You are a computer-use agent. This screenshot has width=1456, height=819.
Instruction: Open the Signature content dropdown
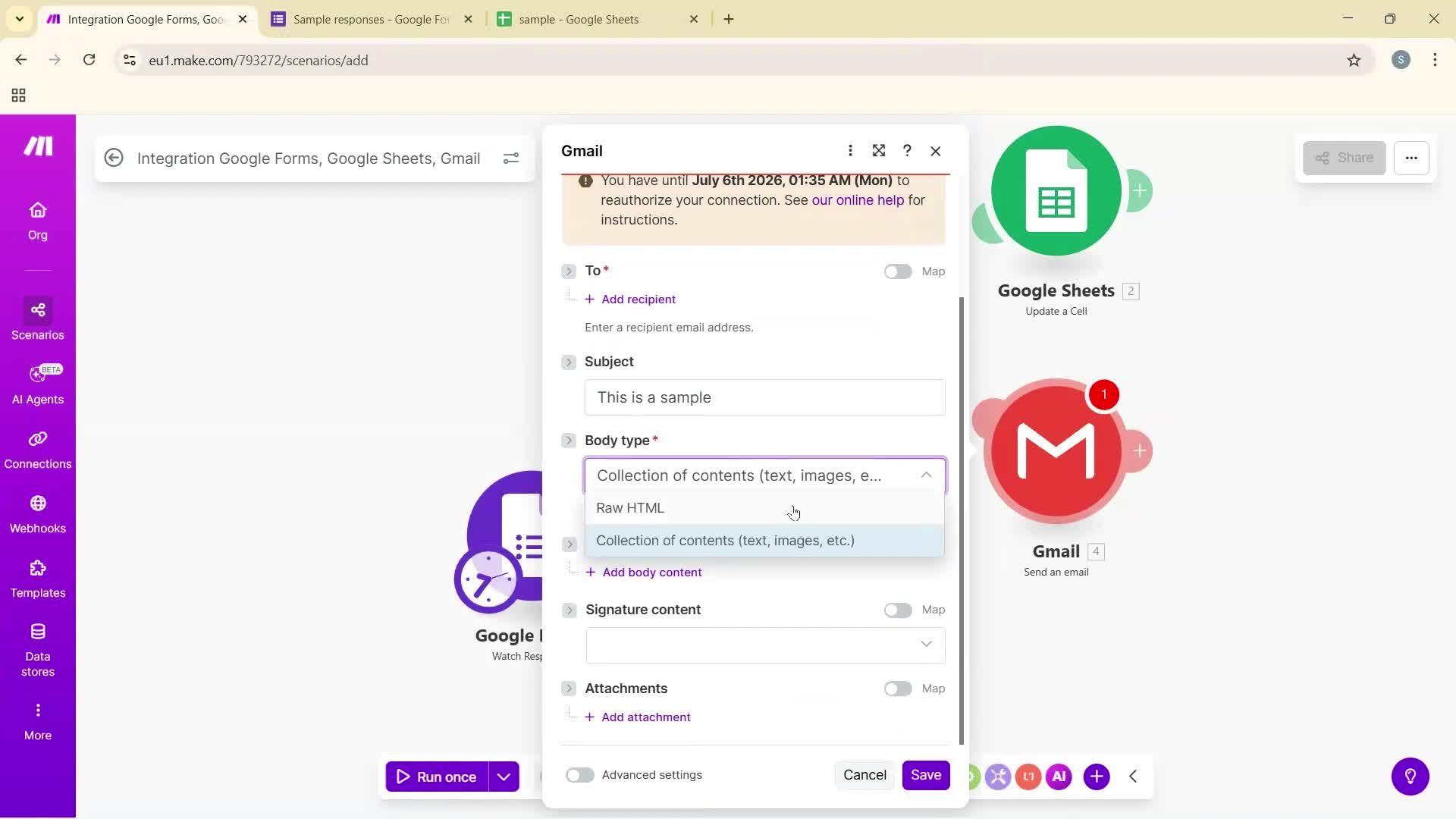pos(925,644)
